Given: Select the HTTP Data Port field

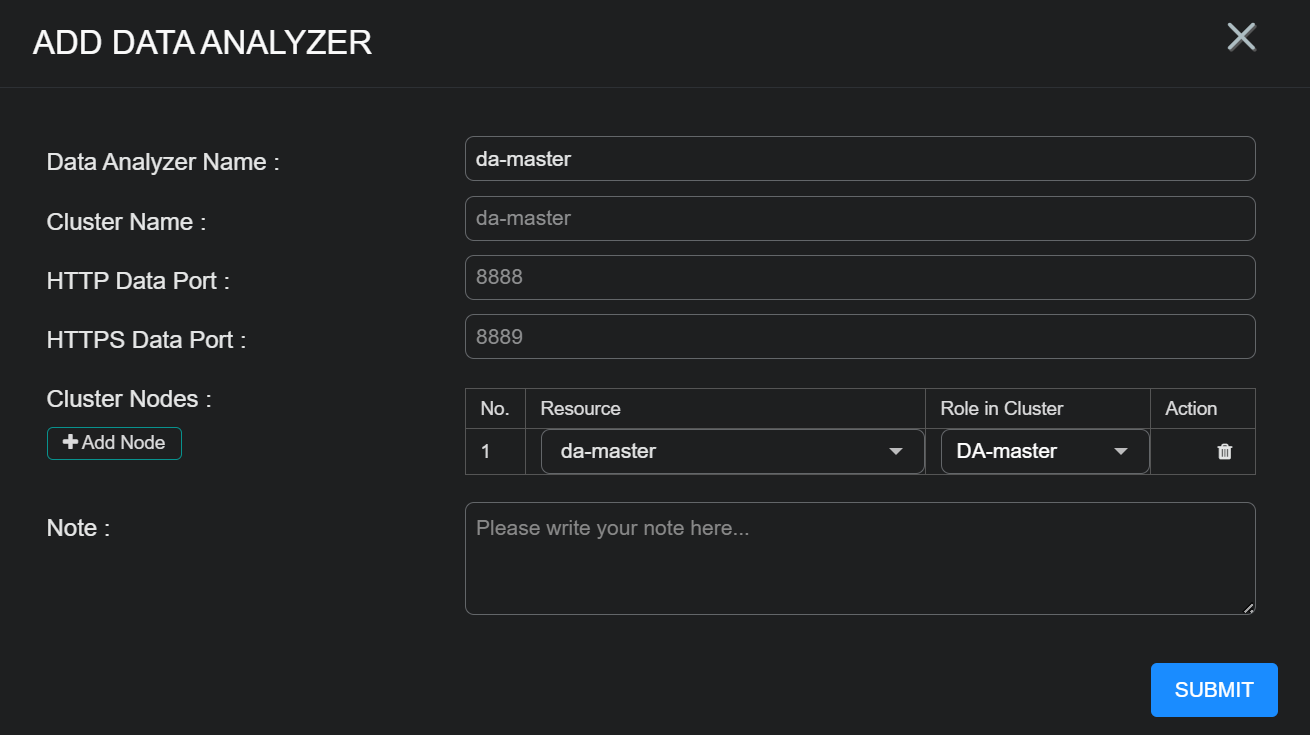Looking at the screenshot, I should click(859, 277).
